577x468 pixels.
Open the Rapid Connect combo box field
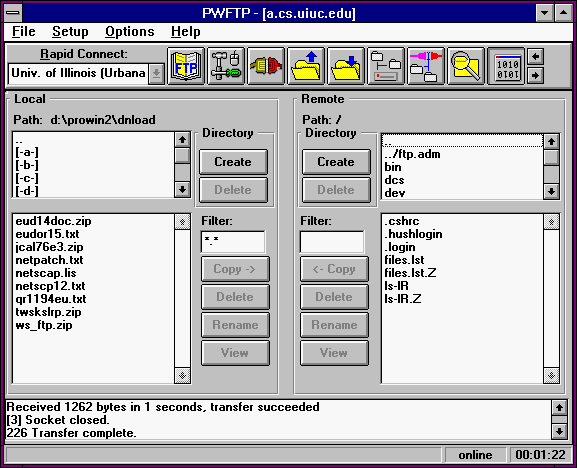click(x=78, y=73)
